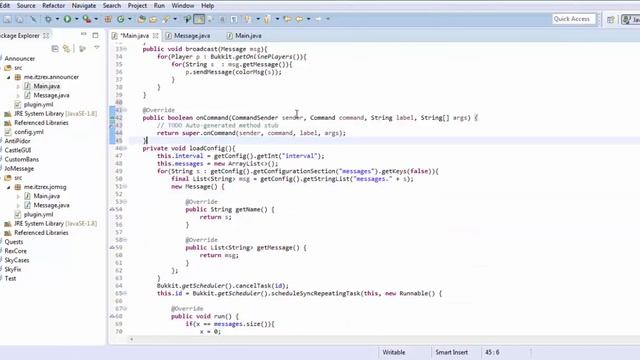Click the Next Annotation icon
Image resolution: width=640 pixels, height=360 pixels.
click(247, 19)
